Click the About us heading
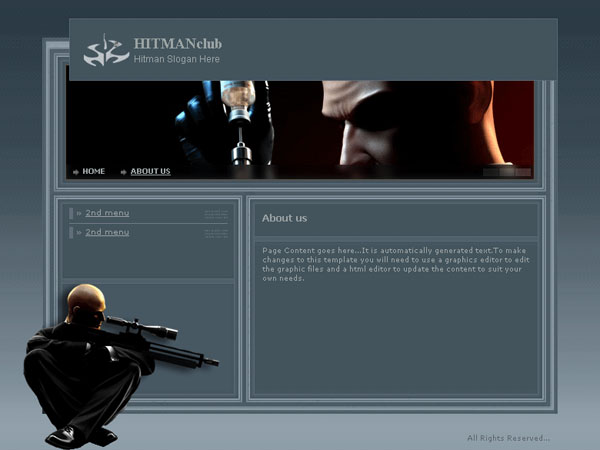Screen dimensions: 600x450 (x=284, y=218)
